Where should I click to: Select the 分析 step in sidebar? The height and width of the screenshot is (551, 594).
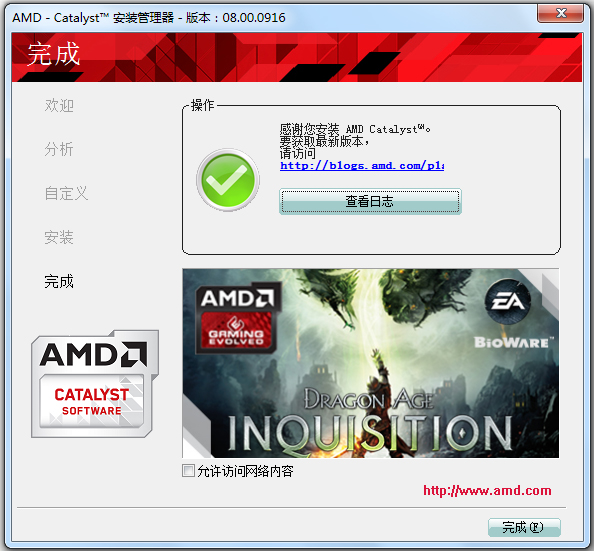click(x=59, y=149)
